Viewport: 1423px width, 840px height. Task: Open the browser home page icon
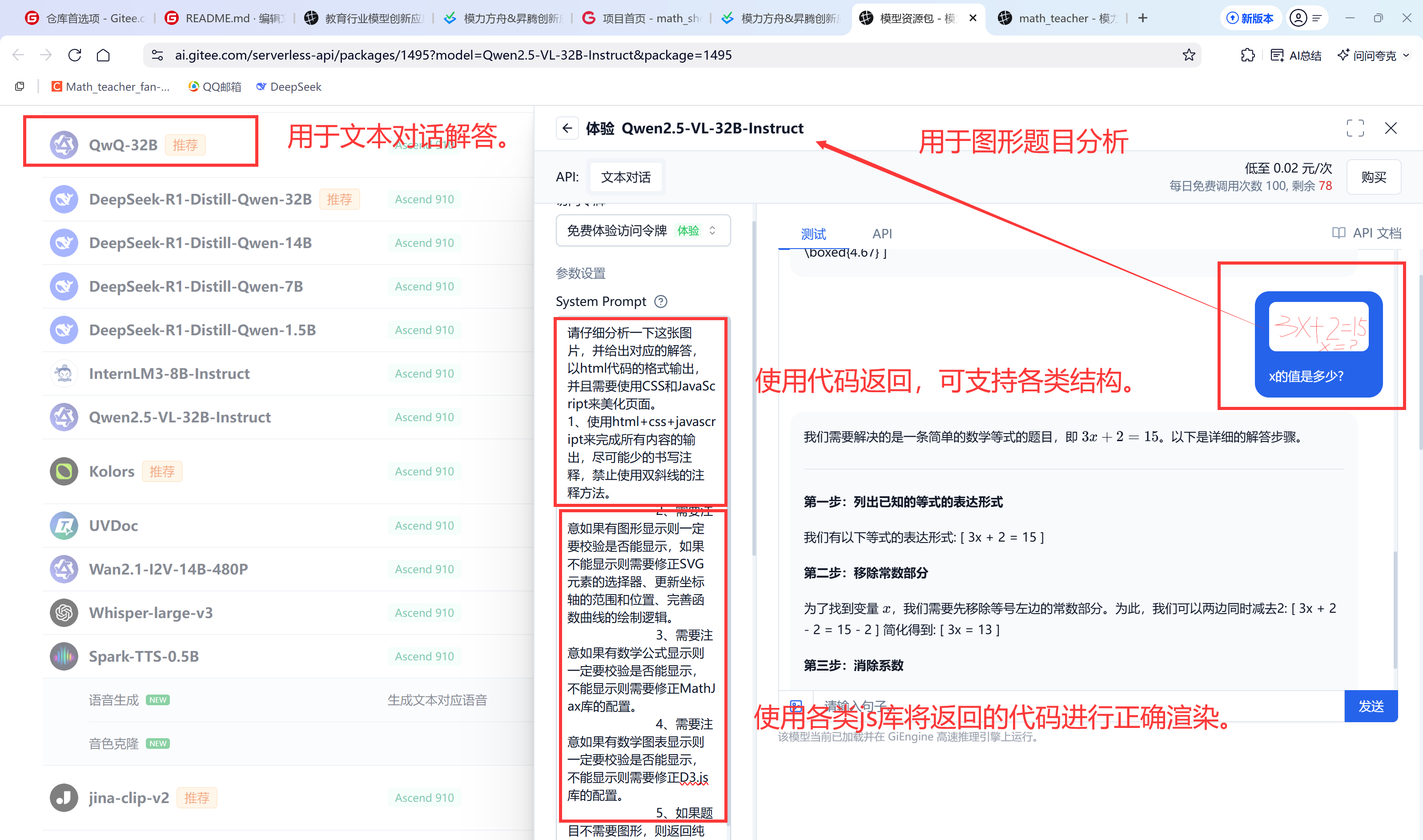pos(103,55)
